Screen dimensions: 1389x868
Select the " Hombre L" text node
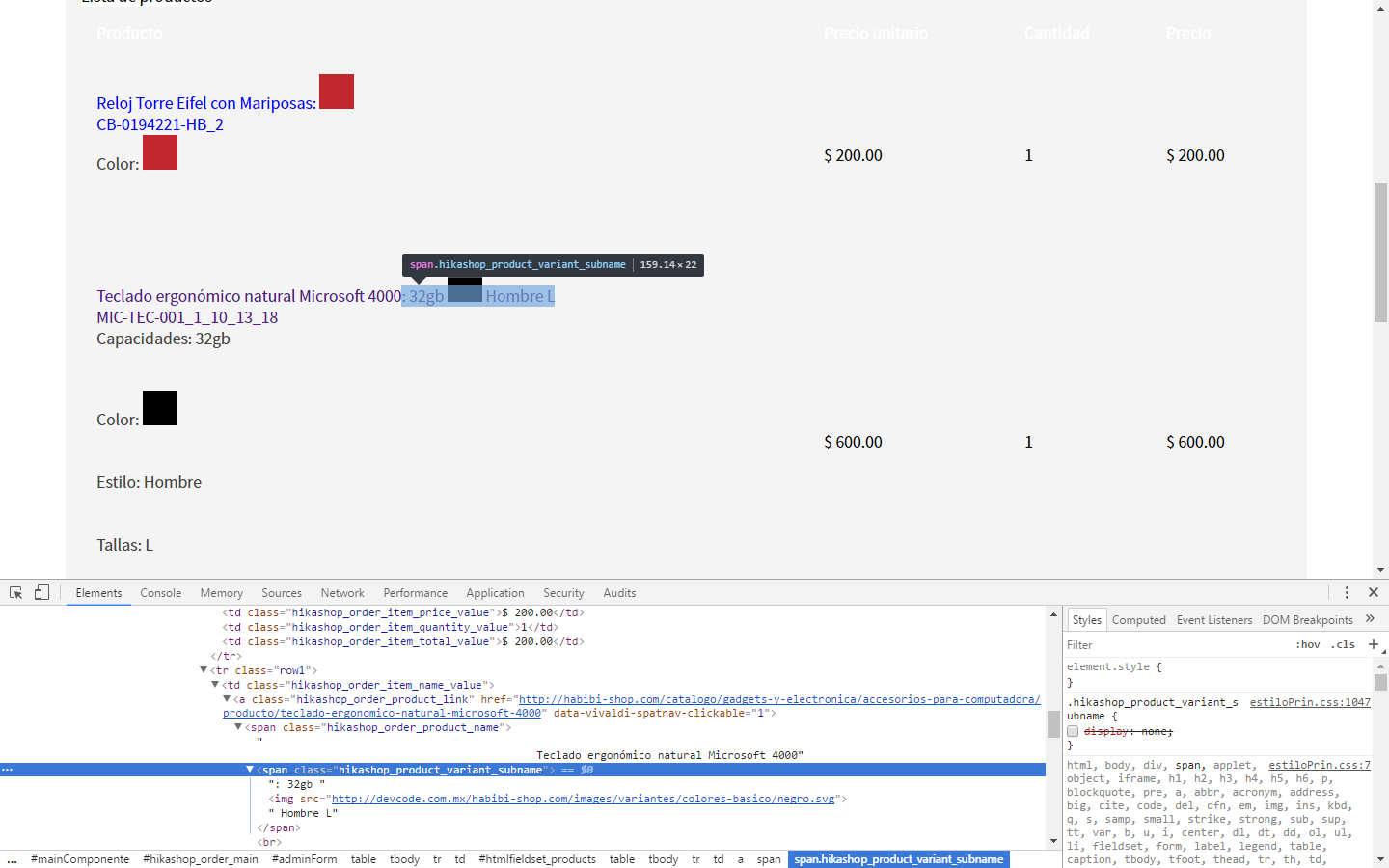tap(303, 813)
